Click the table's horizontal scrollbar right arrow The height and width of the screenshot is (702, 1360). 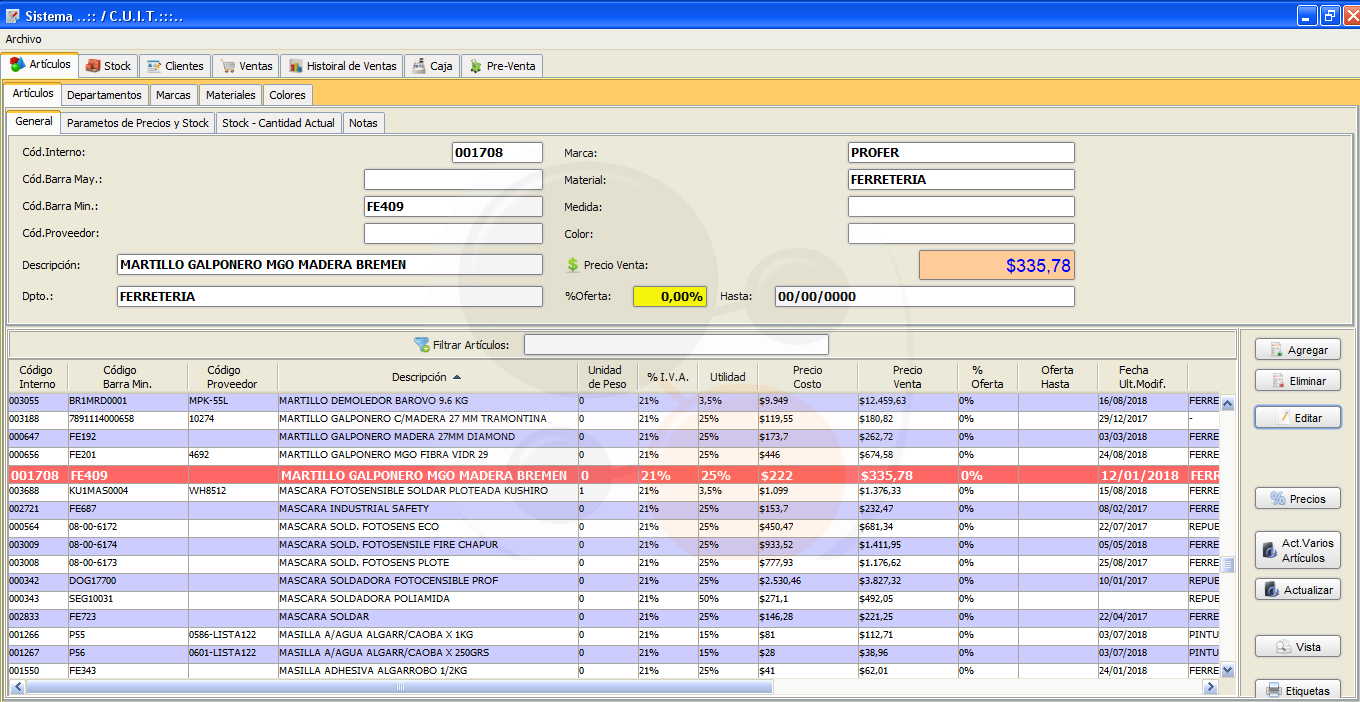coord(1210,687)
